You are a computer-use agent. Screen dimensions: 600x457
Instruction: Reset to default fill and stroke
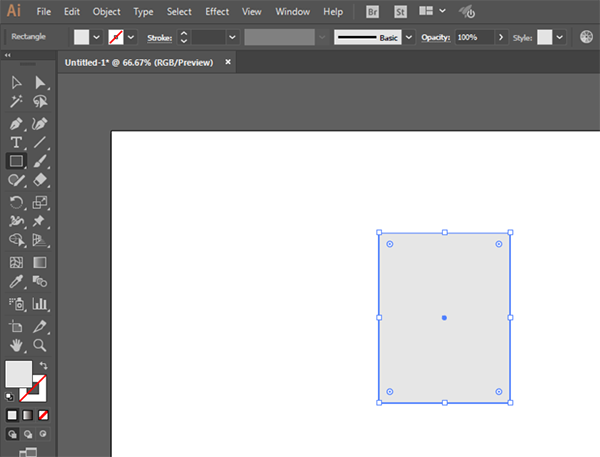click(x=9, y=397)
